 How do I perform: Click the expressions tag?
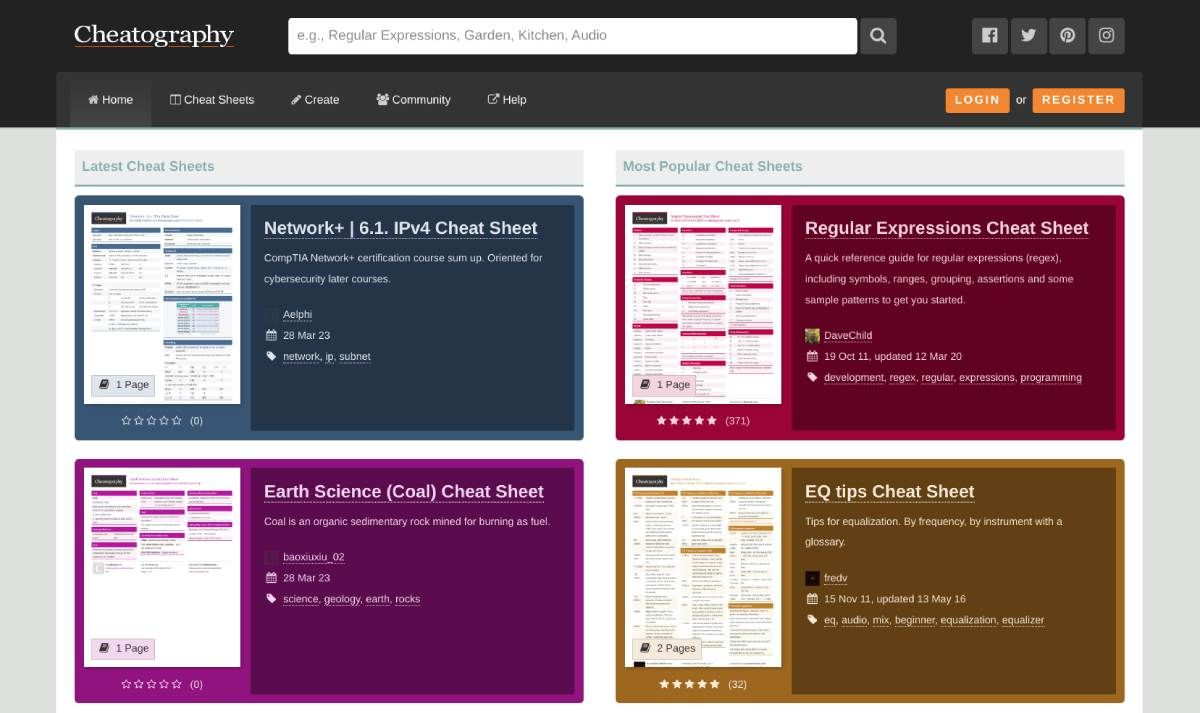click(986, 378)
